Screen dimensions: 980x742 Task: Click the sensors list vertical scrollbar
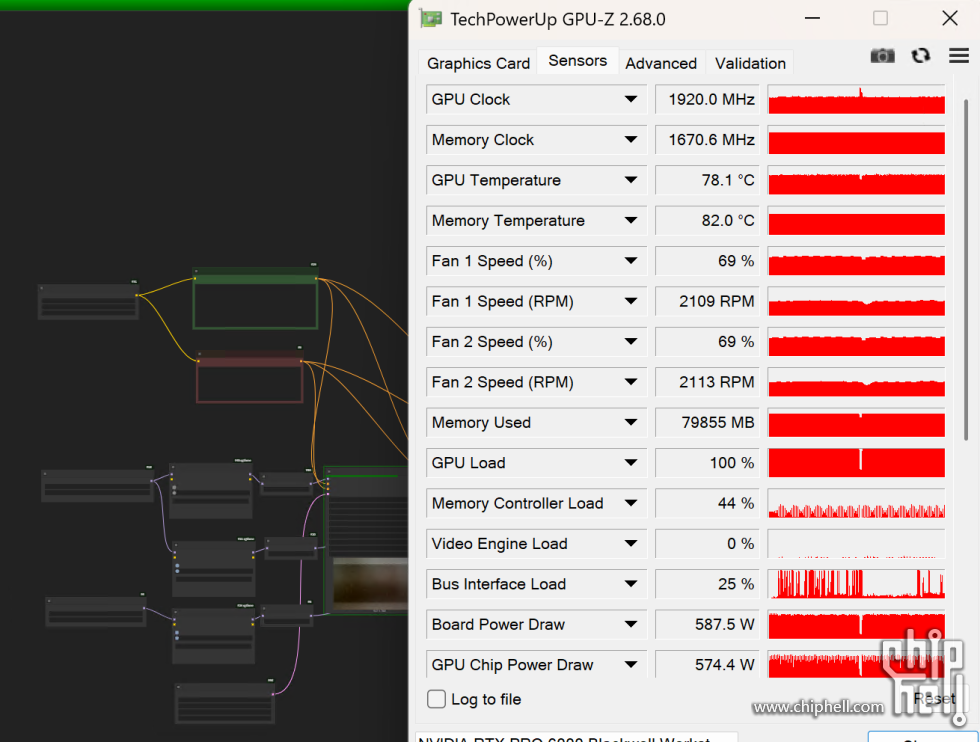[x=966, y=269]
